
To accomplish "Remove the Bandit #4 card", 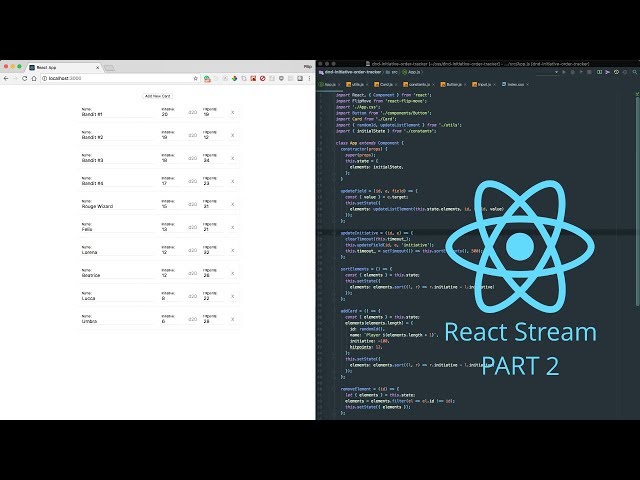I will tap(233, 181).
